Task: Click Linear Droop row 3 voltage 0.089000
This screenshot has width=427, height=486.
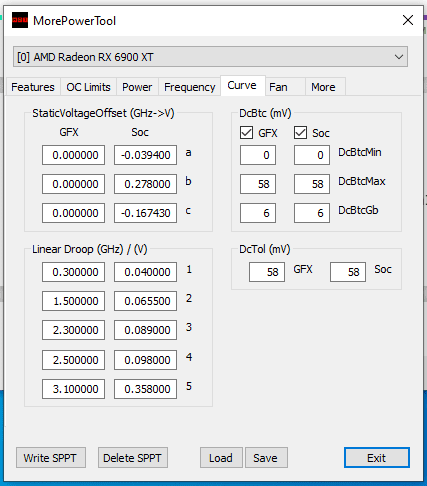Action: pyautogui.click(x=145, y=330)
